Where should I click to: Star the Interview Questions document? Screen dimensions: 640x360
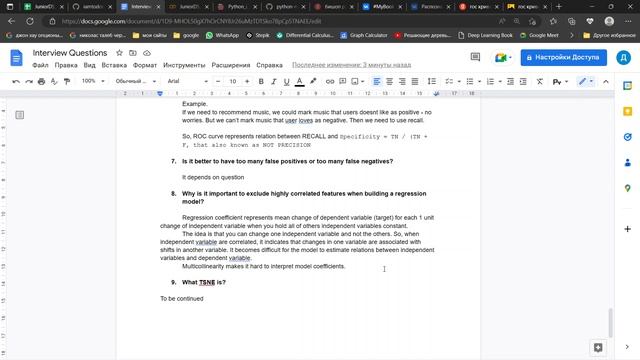point(119,53)
